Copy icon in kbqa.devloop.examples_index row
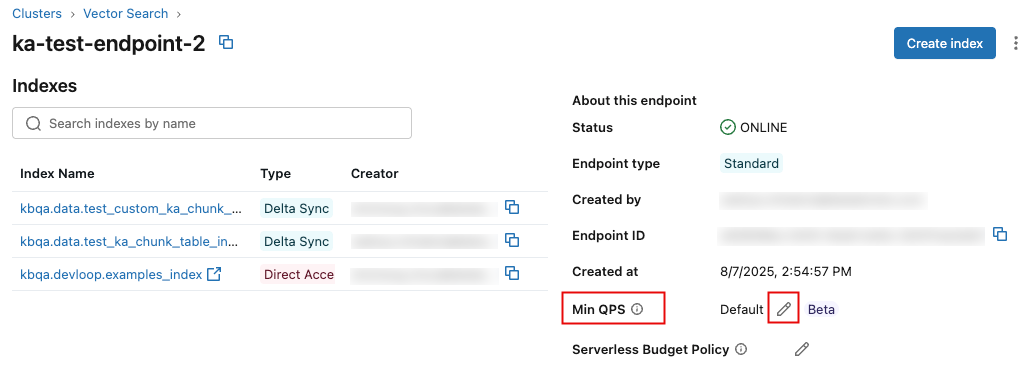The width and height of the screenshot is (1030, 373). point(512,273)
